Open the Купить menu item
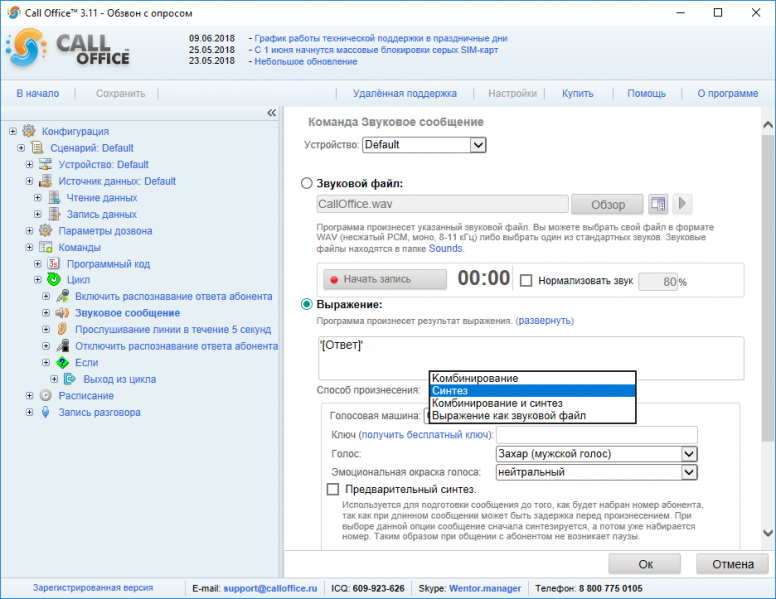The image size is (776, 599). (578, 93)
